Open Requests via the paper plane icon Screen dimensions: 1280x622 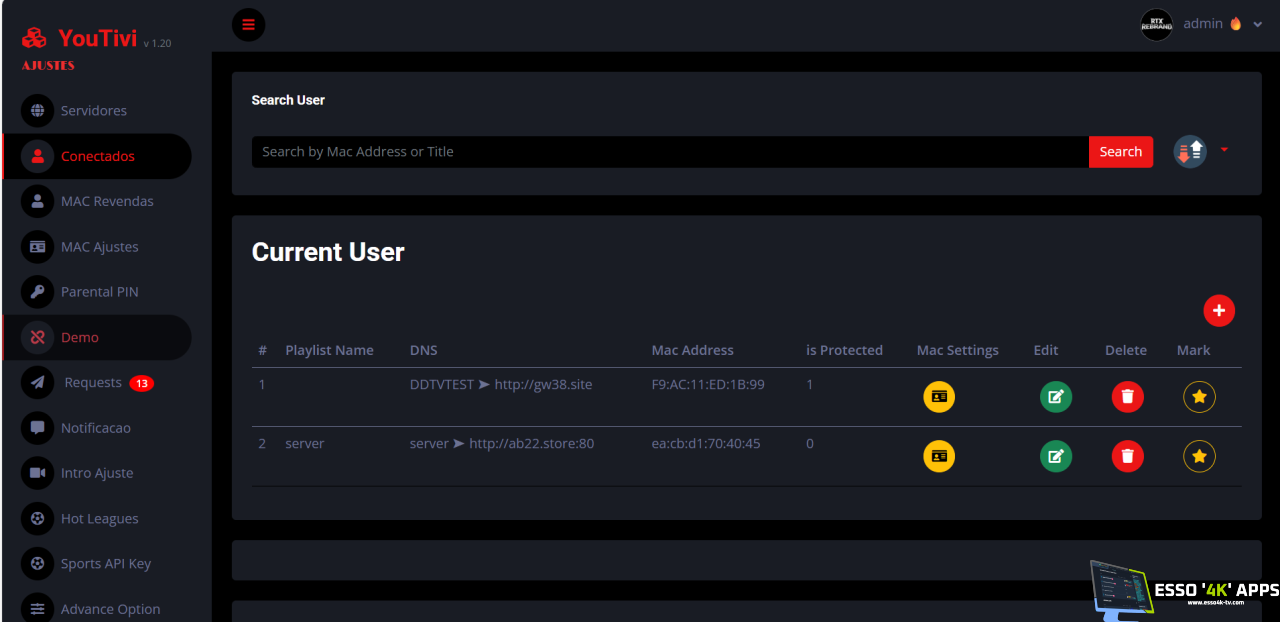coord(37,382)
